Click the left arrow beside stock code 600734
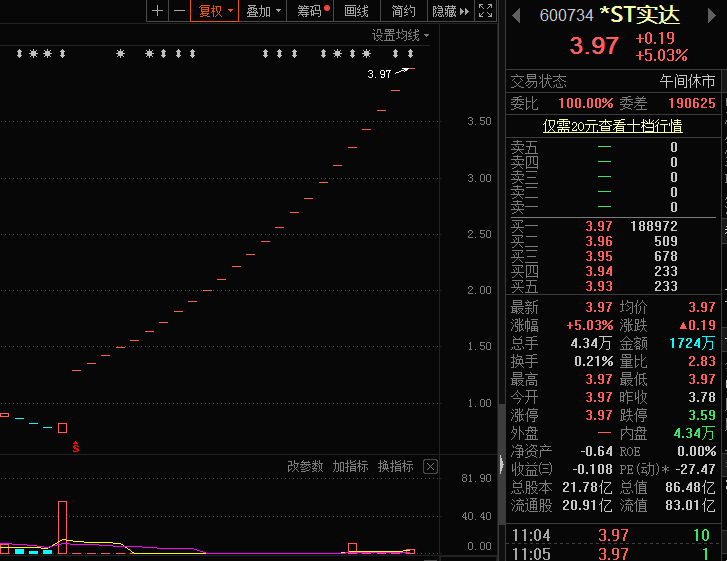The image size is (727, 561). click(517, 15)
